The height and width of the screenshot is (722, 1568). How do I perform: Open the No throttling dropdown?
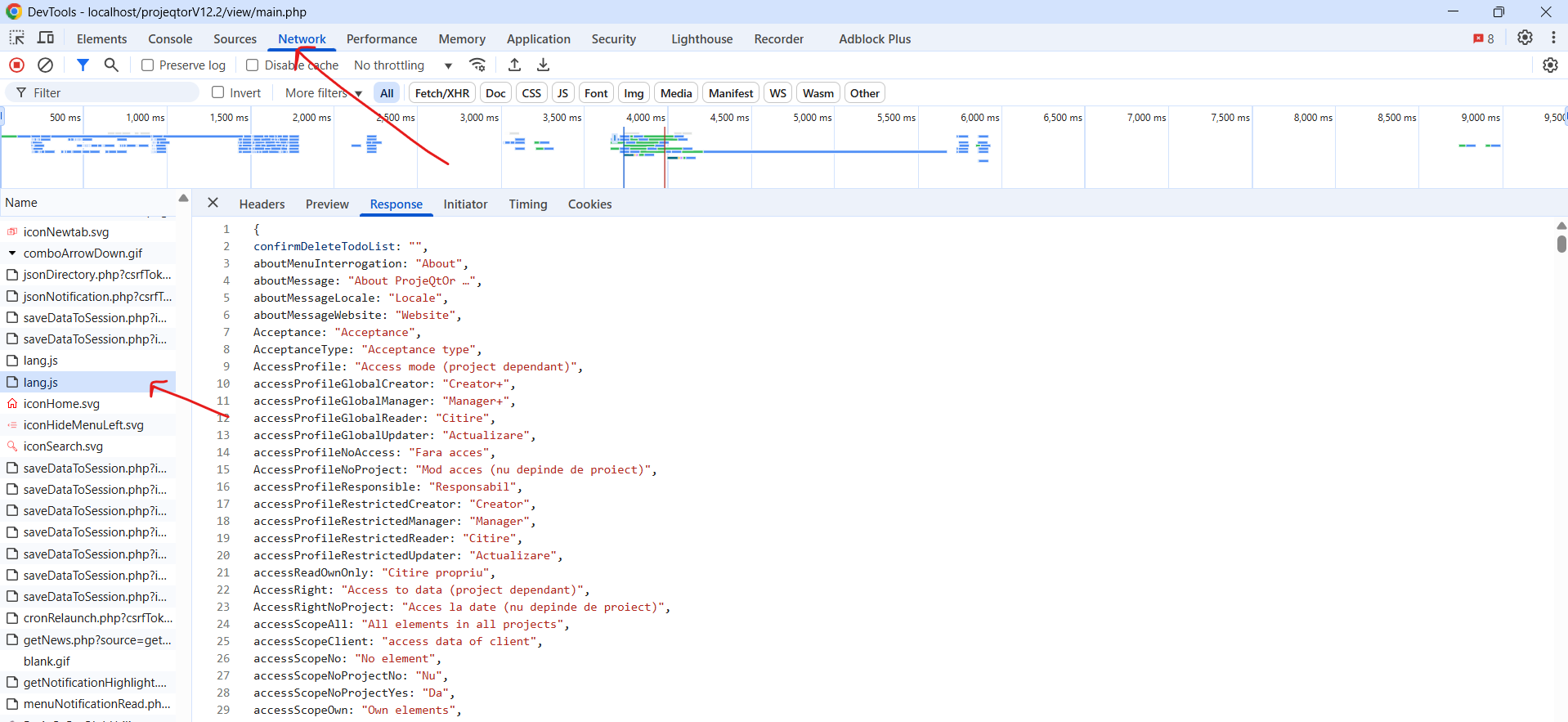(402, 65)
